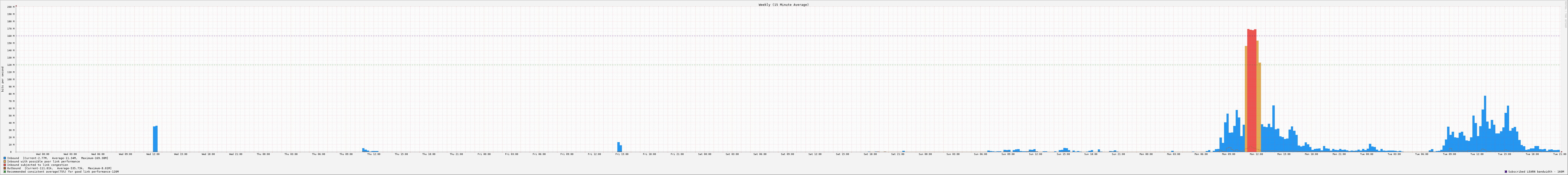Click the 120 M value on y-axis

9,65
